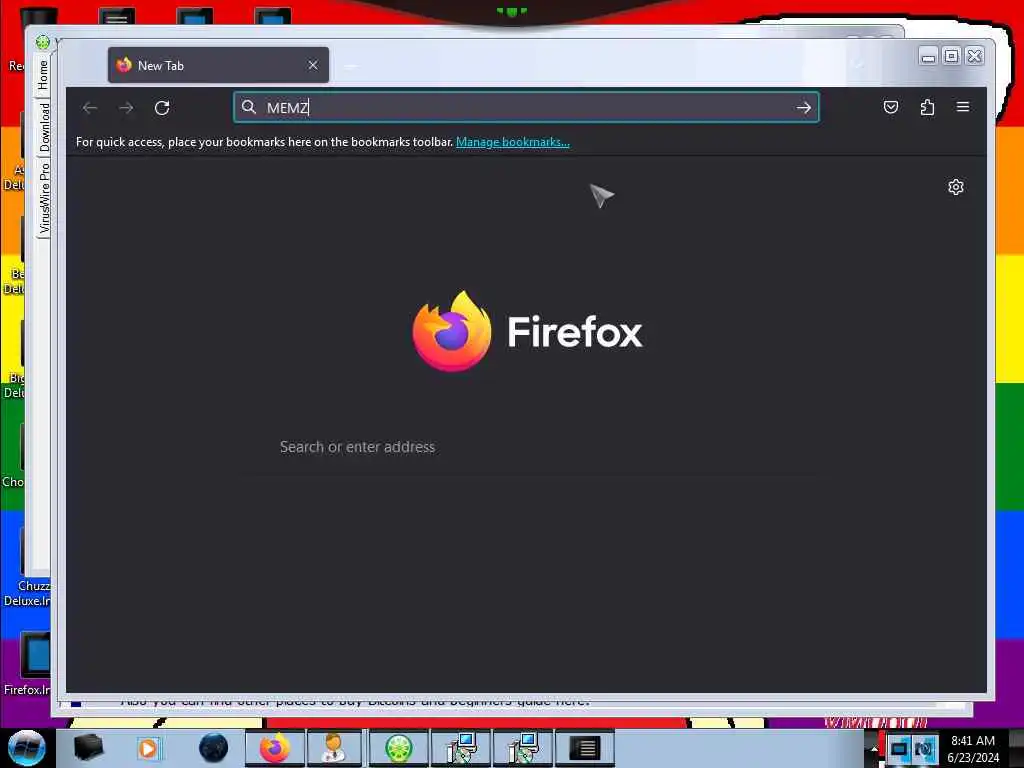
Task: Click the green VirusWire Pro window icon
Action: (x=42, y=42)
